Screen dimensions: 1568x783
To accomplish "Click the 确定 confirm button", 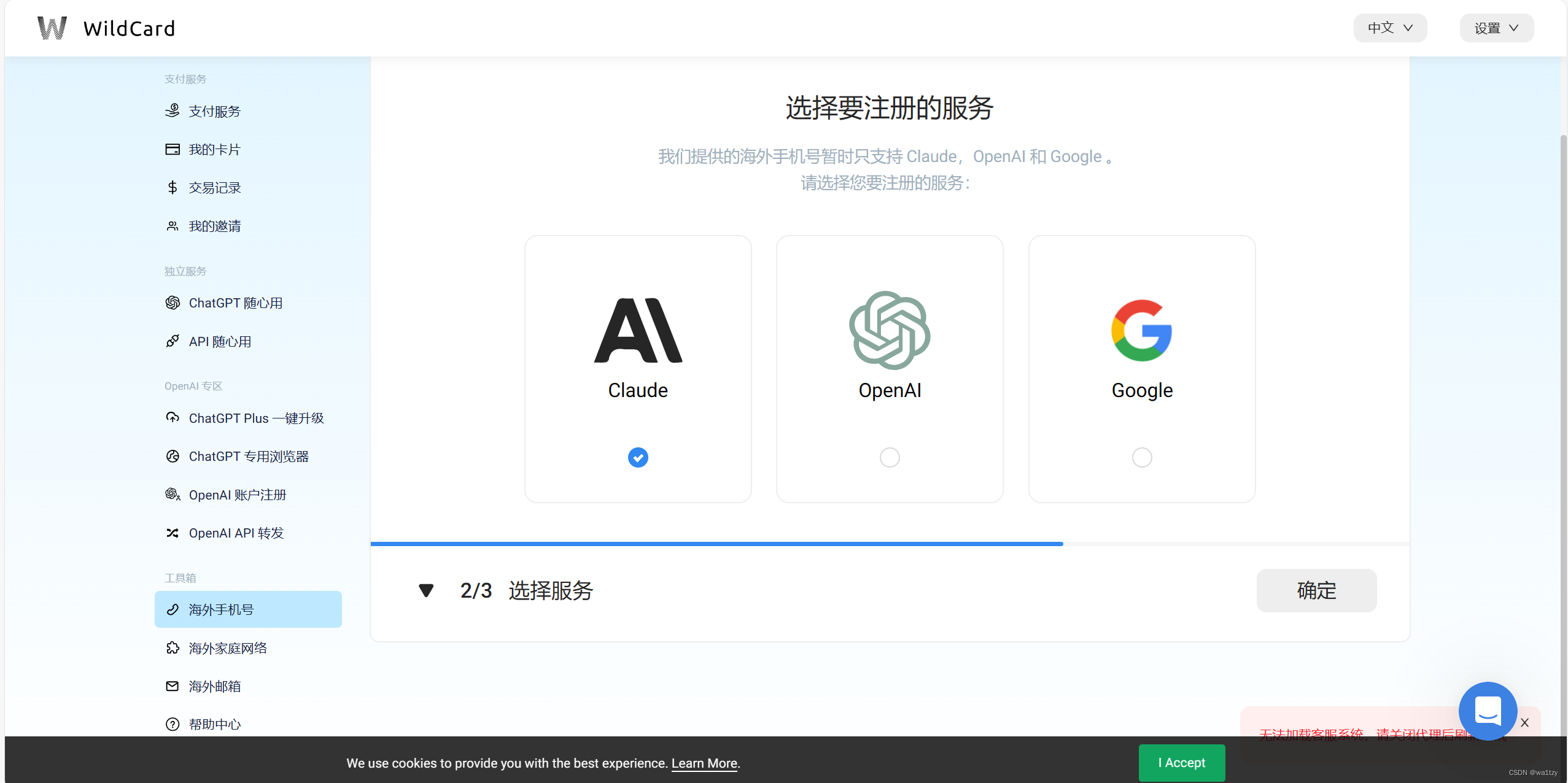I will (1316, 590).
